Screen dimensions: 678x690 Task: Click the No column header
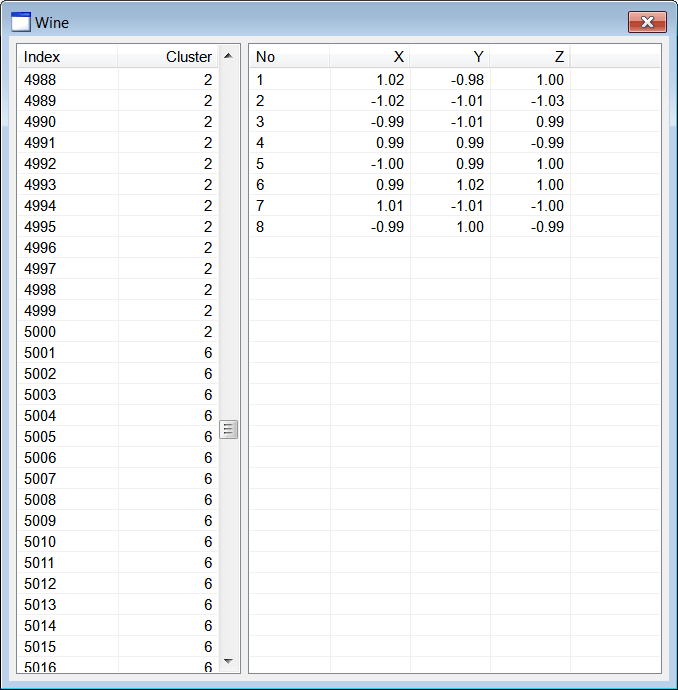(290, 57)
